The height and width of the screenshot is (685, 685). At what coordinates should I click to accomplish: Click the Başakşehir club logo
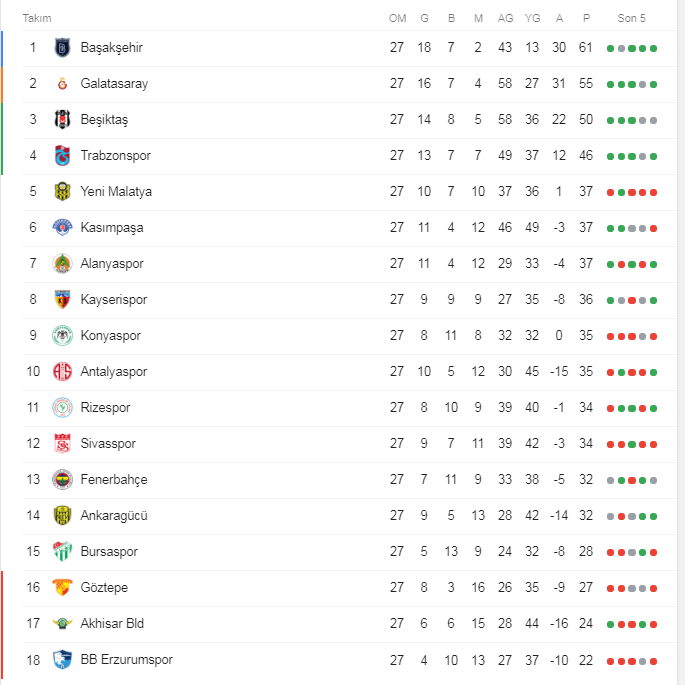(63, 48)
